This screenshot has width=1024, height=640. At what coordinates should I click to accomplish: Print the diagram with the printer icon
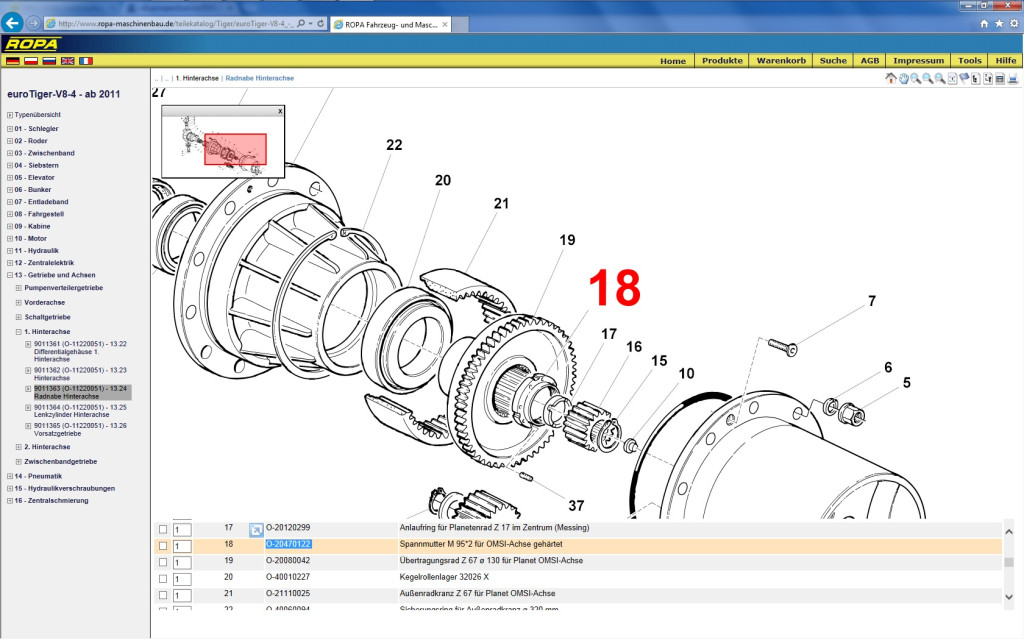[1012, 79]
